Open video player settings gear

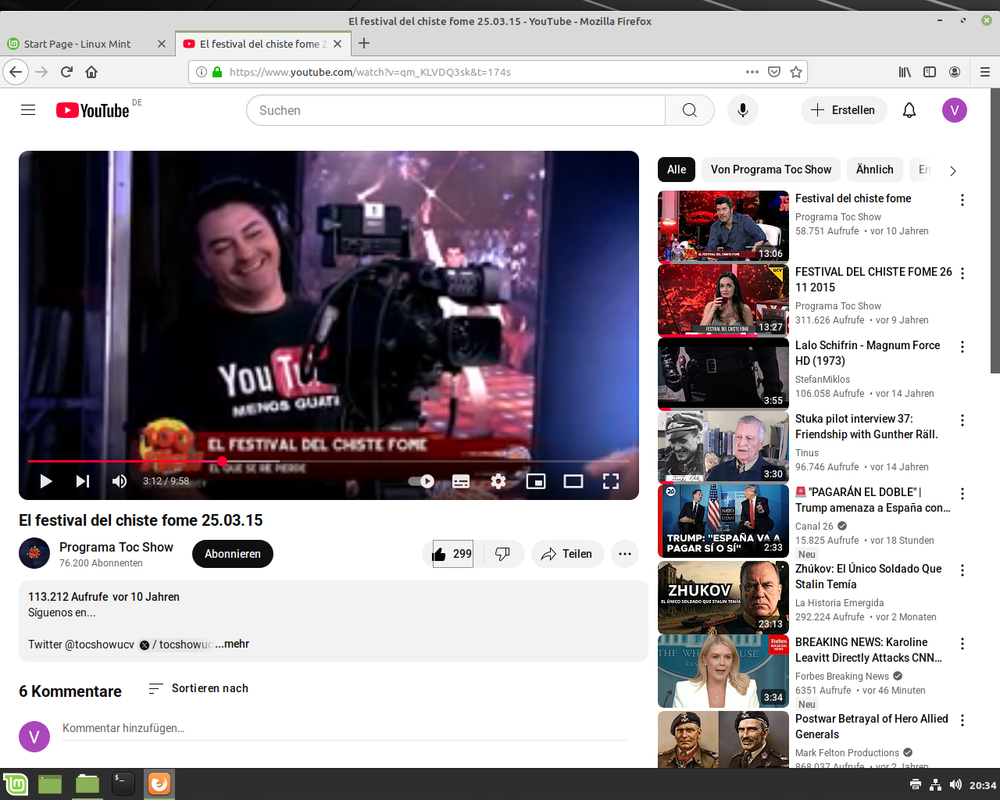[x=498, y=481]
